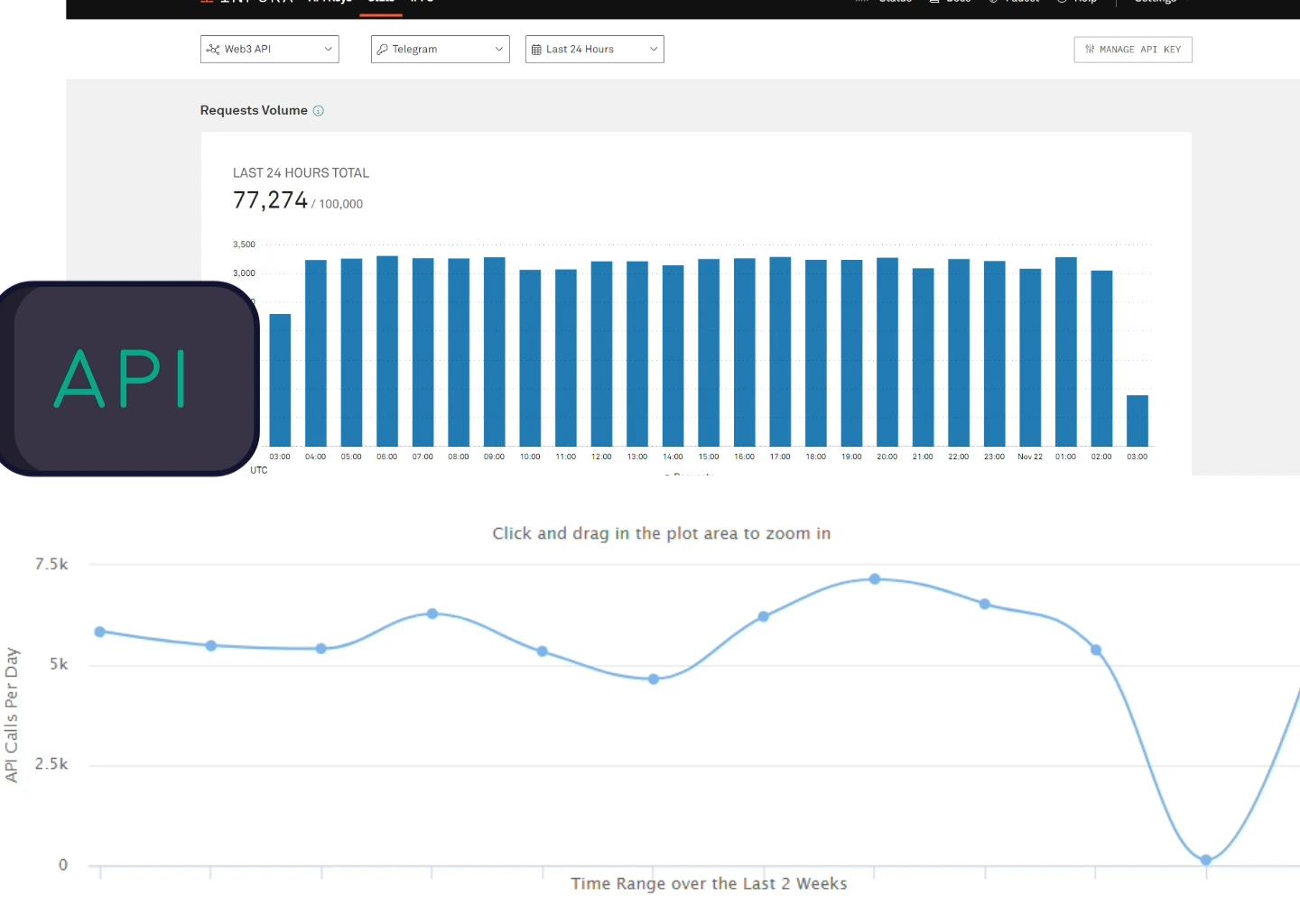
Task: Select the 09:00 bar in the chart
Action: click(494, 352)
